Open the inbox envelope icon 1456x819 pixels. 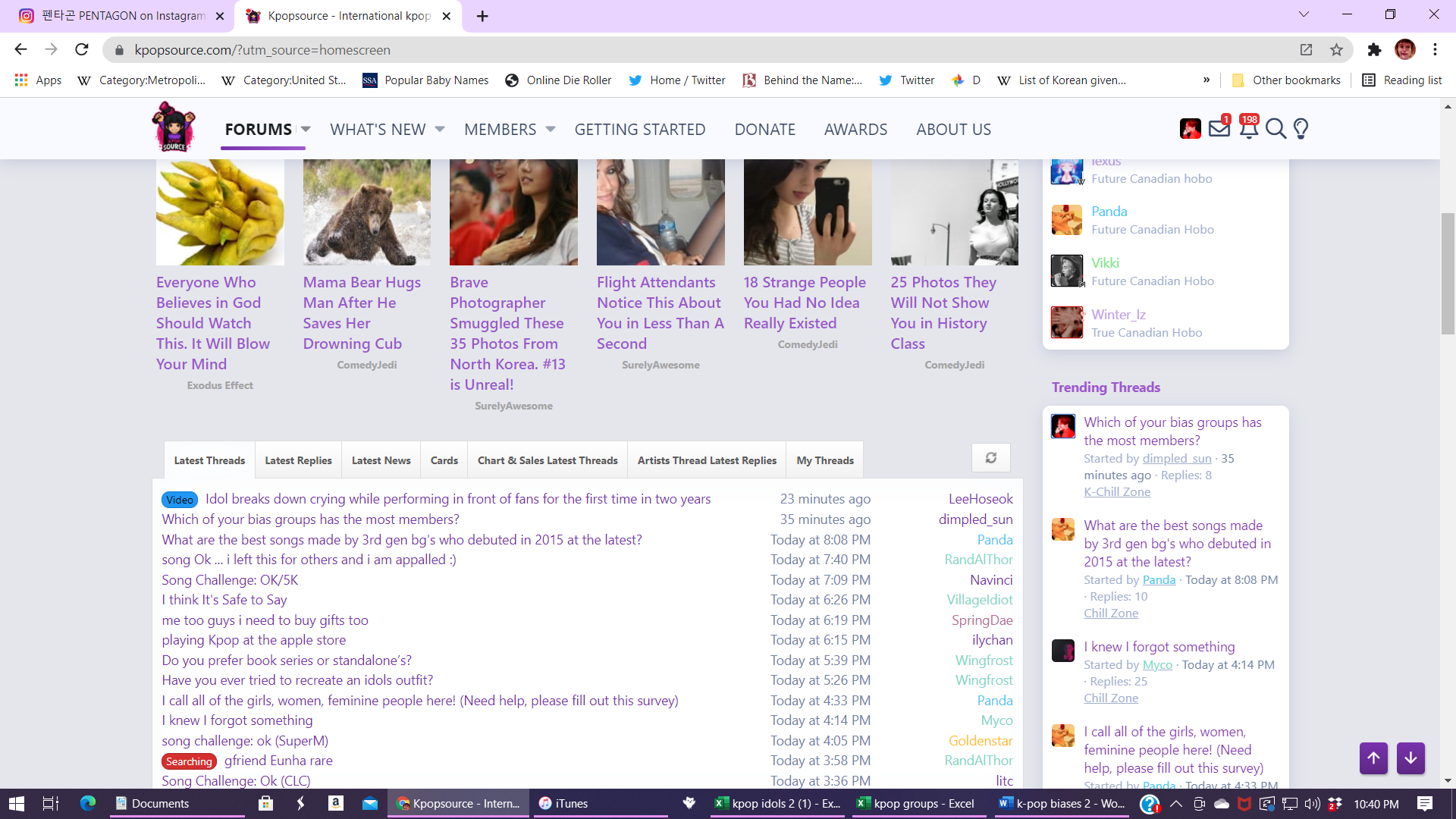(1219, 129)
